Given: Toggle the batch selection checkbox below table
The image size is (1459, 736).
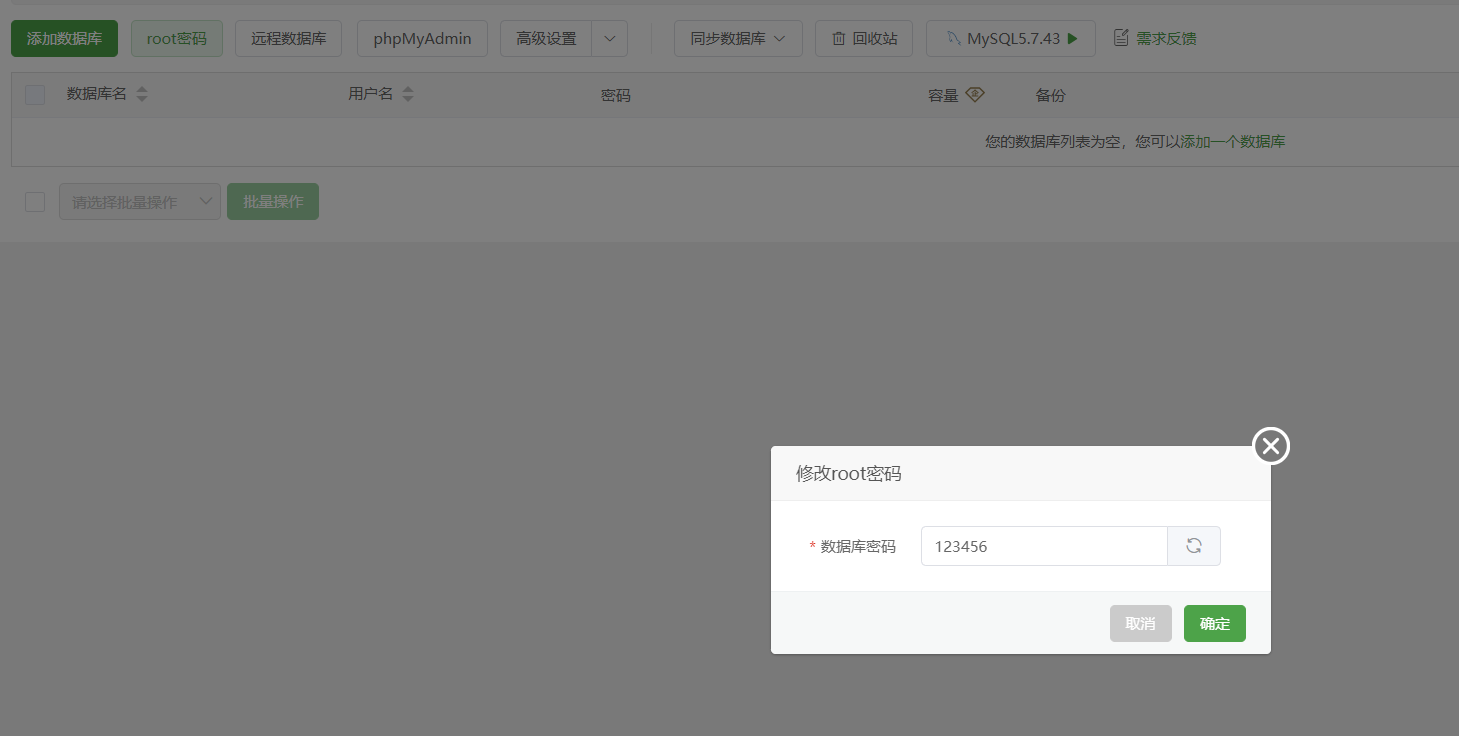Looking at the screenshot, I should [x=35, y=202].
